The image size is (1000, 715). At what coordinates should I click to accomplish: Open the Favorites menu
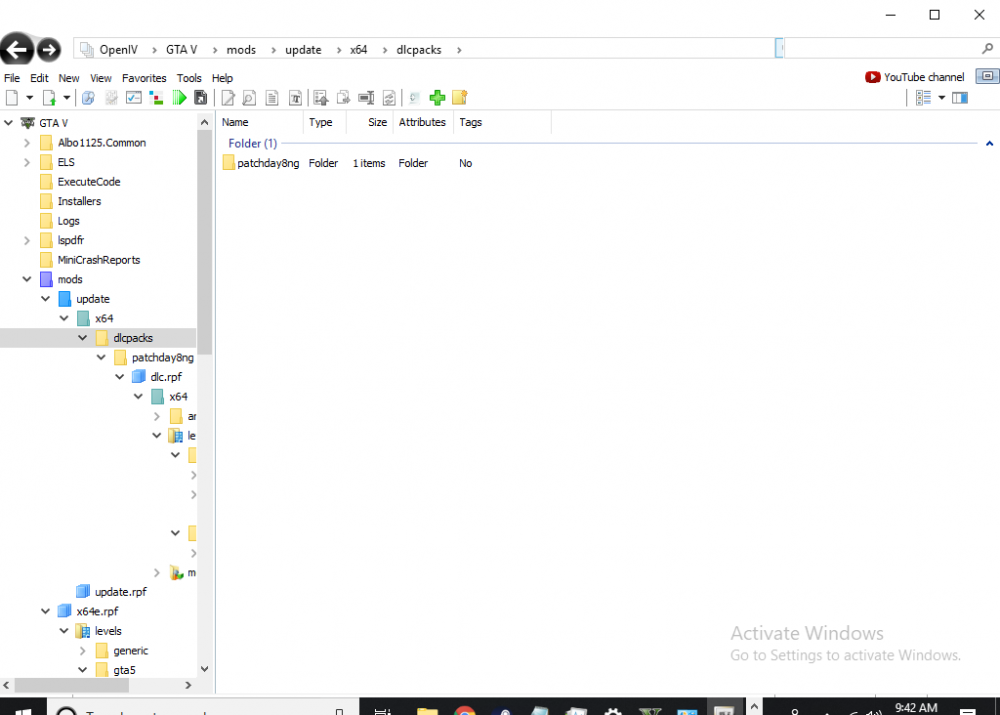(144, 78)
